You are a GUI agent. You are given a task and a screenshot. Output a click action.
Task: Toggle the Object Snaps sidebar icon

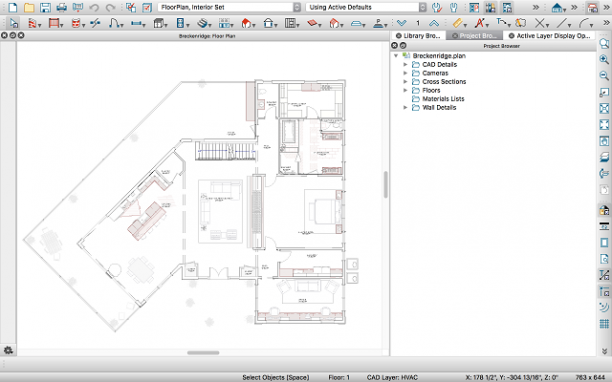pyautogui.click(x=604, y=291)
